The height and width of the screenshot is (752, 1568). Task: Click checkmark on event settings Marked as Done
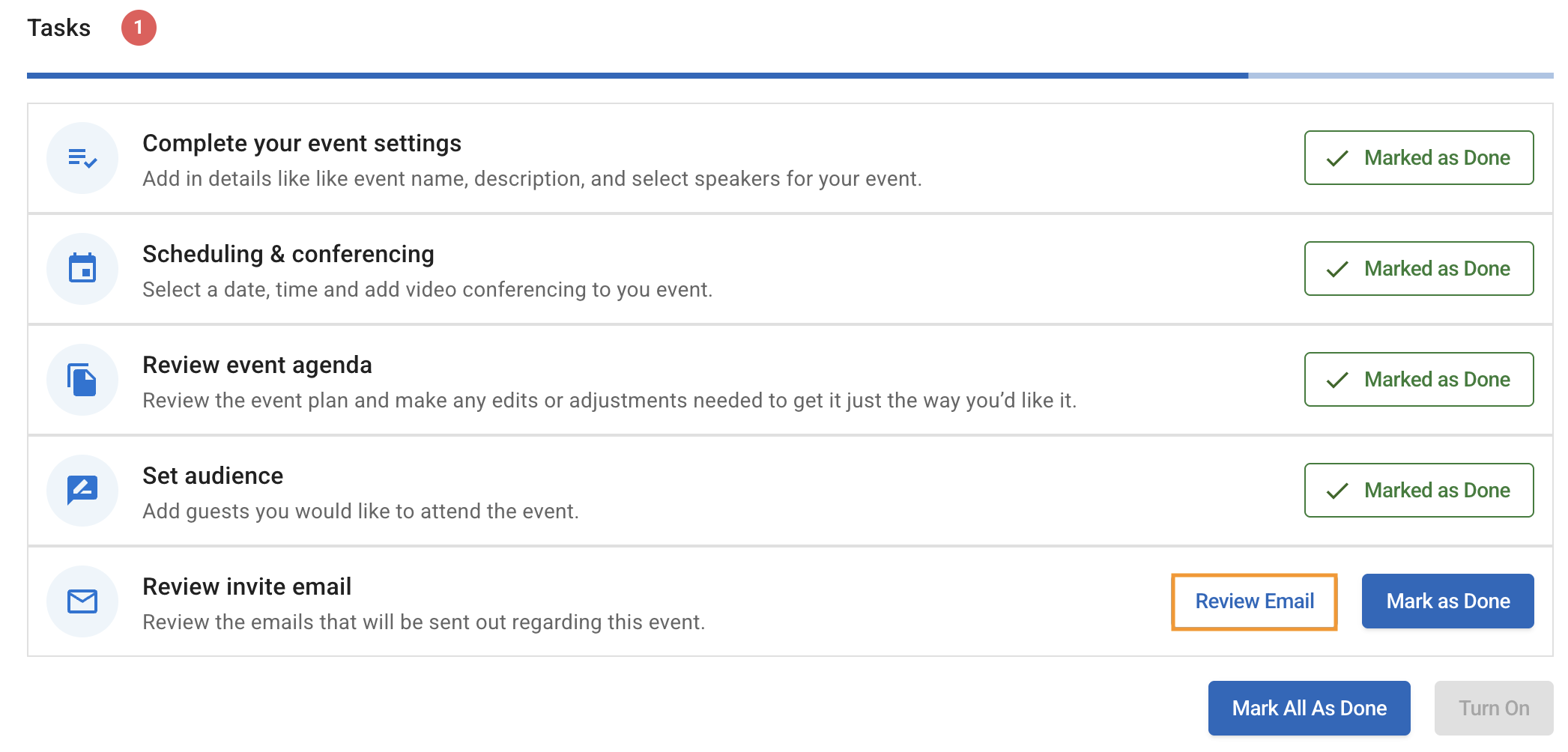click(x=1337, y=158)
